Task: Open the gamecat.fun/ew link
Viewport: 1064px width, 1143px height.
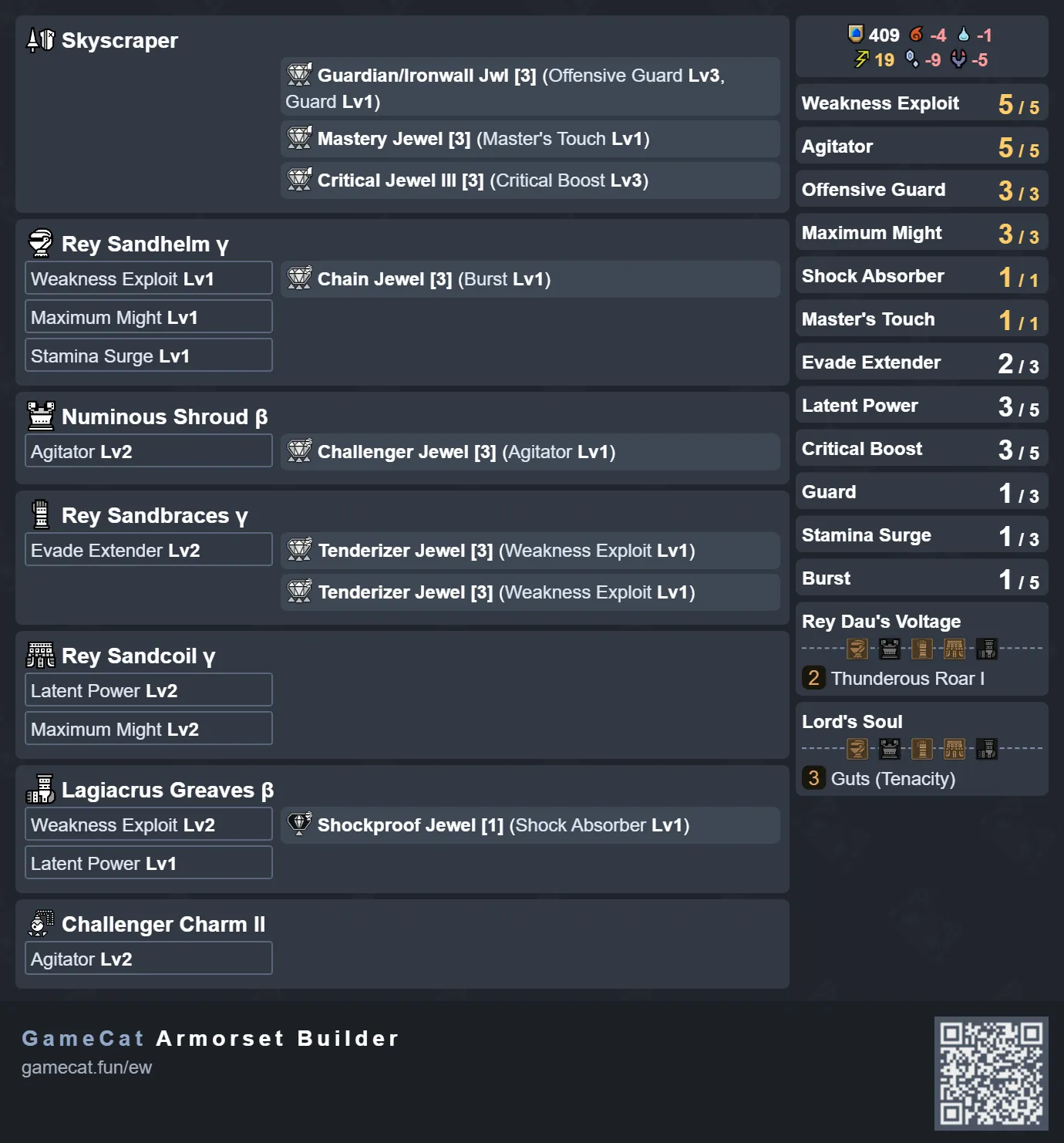Action: coord(86,1067)
